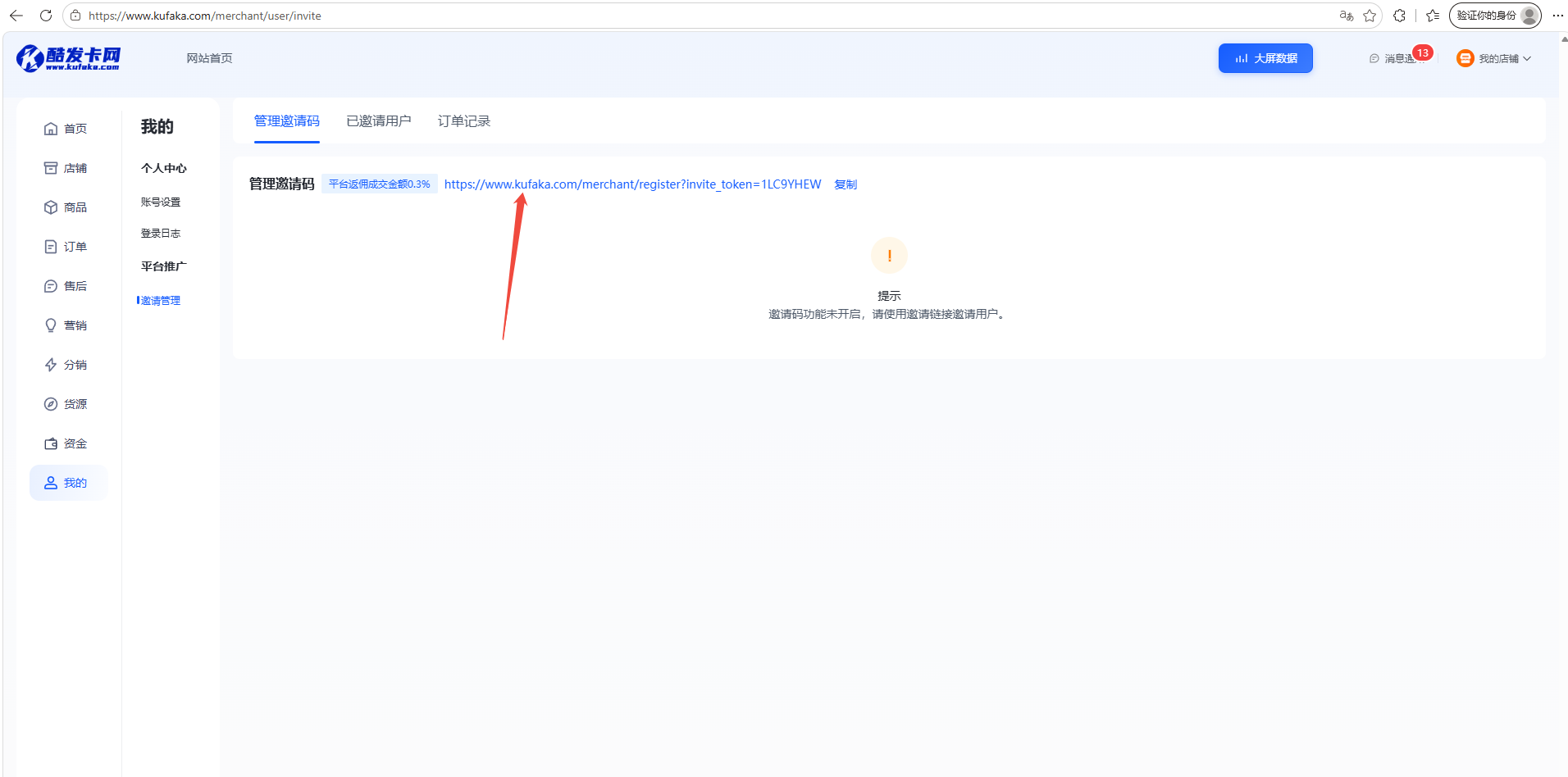Click the 个人中心 submenu heading

[164, 168]
